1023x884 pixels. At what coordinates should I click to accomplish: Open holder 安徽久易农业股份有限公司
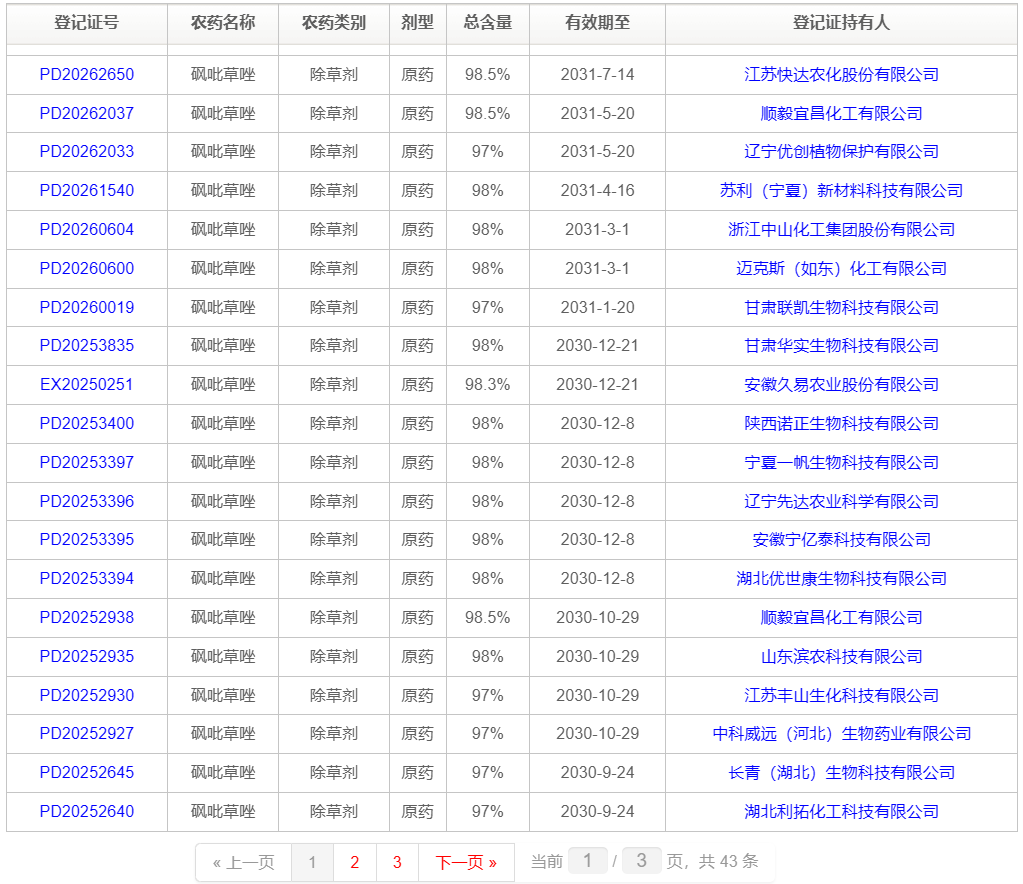coord(842,384)
